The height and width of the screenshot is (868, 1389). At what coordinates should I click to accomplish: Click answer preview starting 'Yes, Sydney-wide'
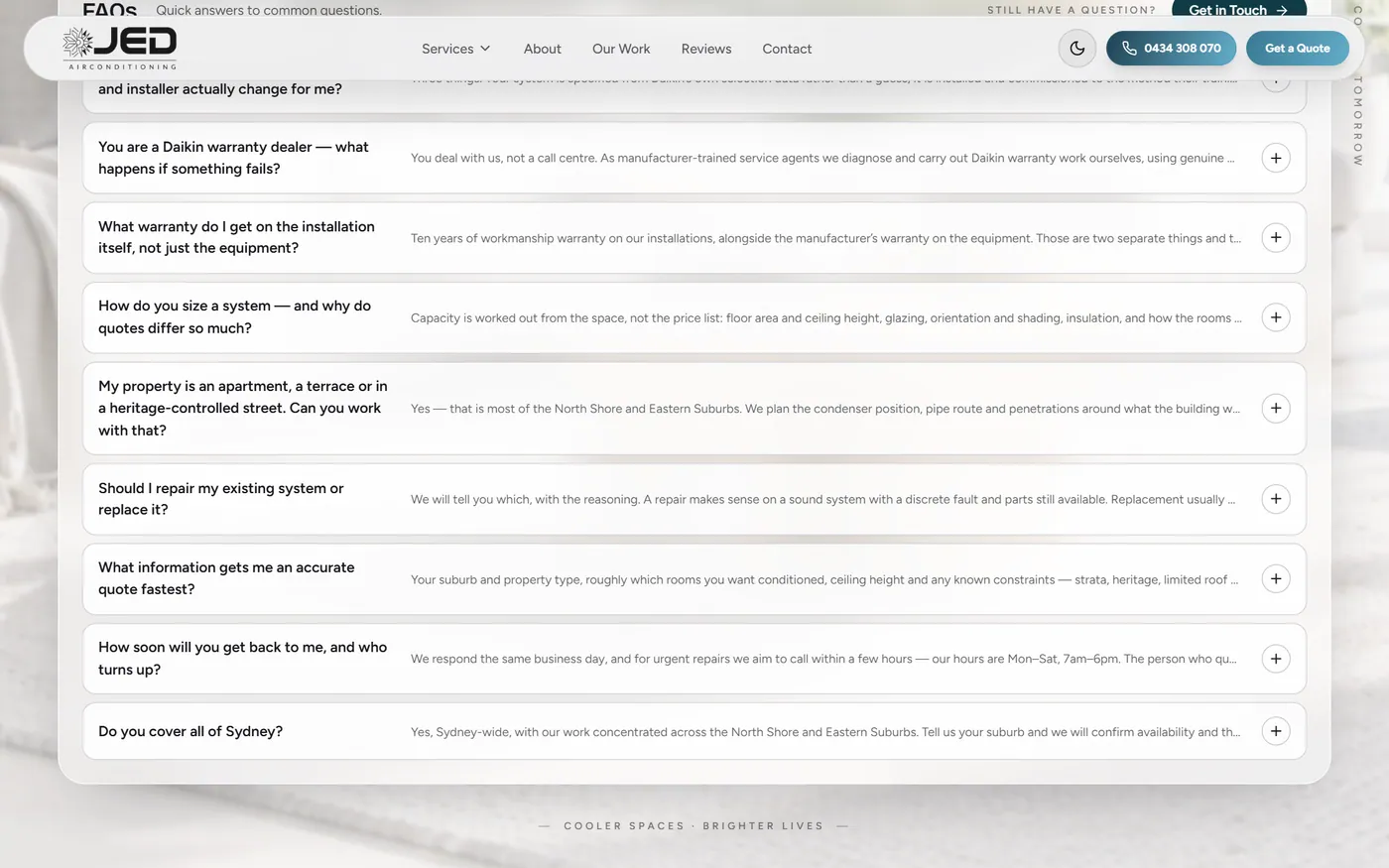coord(825,732)
